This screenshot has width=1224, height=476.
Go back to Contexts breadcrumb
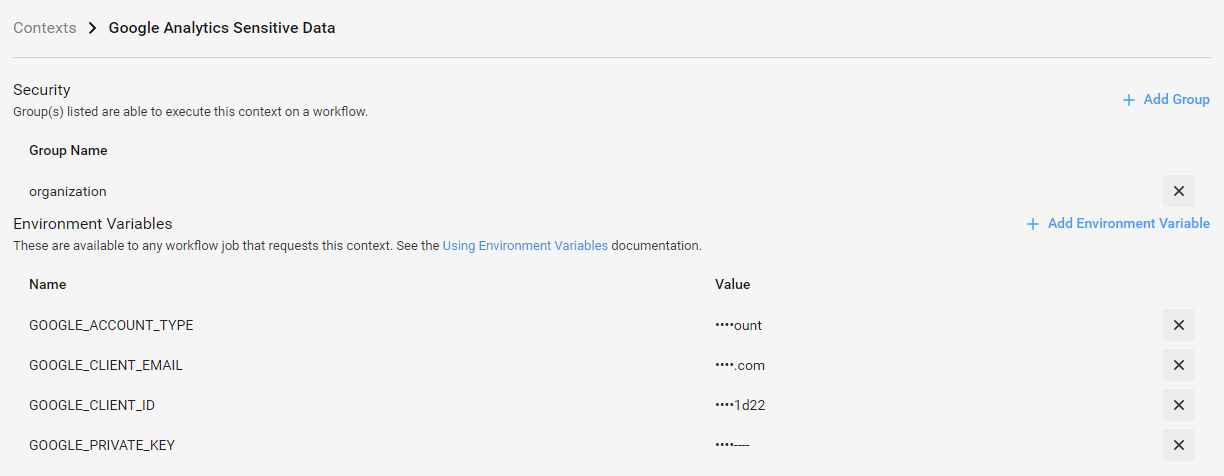click(45, 28)
